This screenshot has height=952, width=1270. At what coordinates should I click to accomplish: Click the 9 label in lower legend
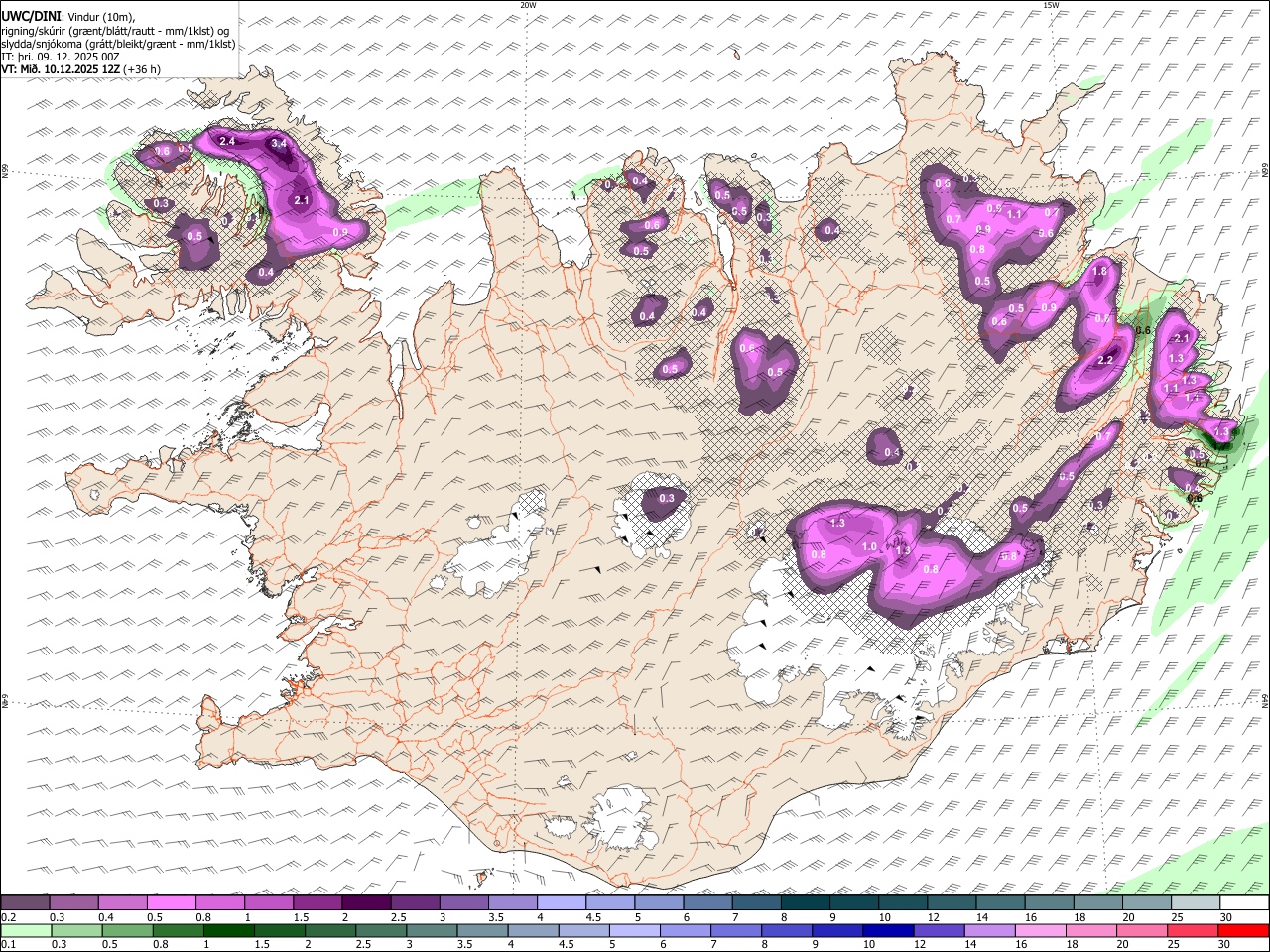[818, 945]
